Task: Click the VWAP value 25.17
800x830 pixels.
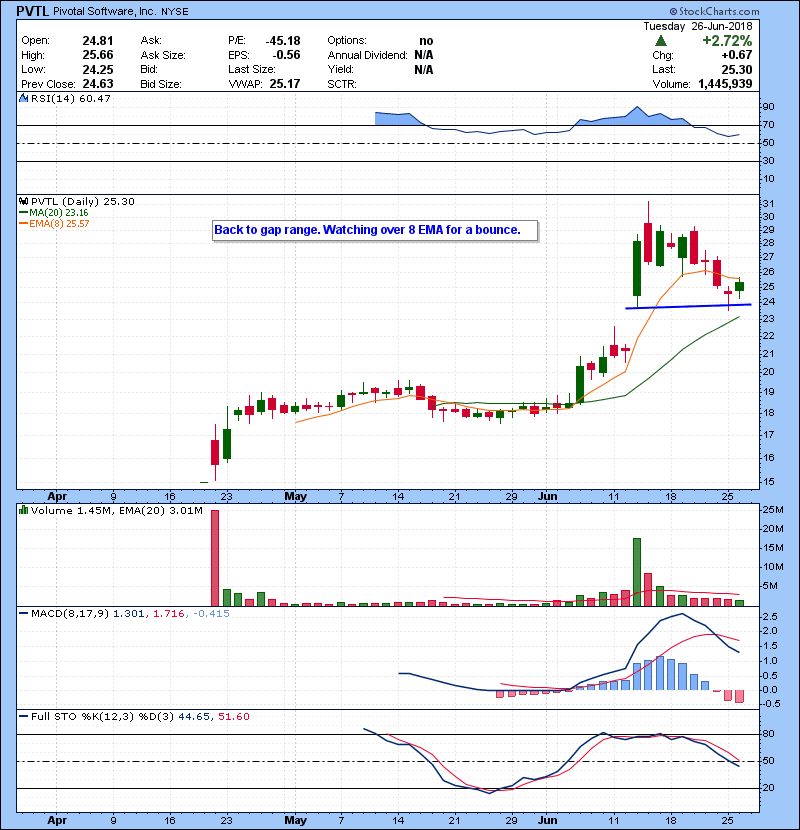Action: coord(285,84)
